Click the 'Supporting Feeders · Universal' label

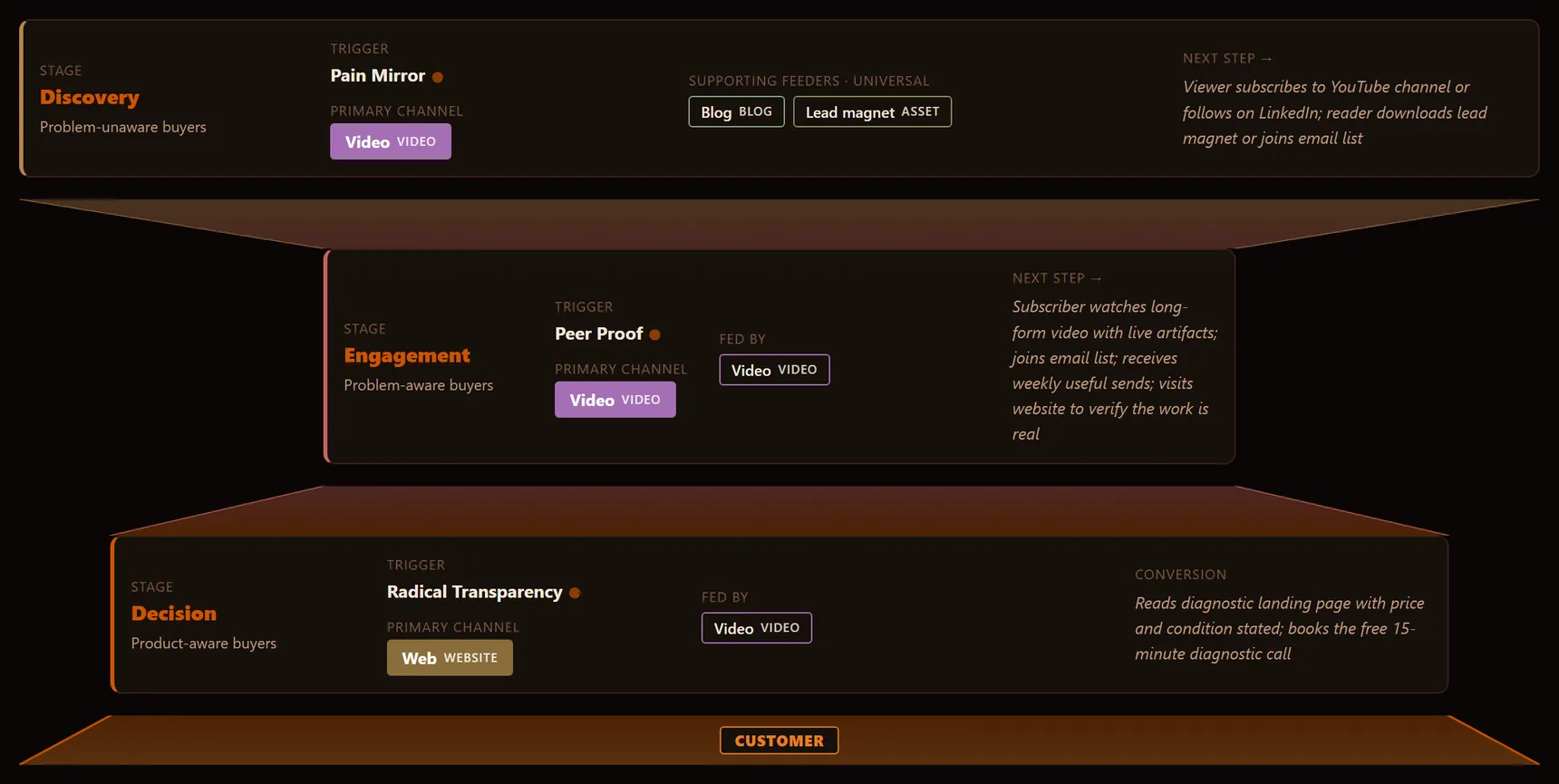(x=809, y=81)
